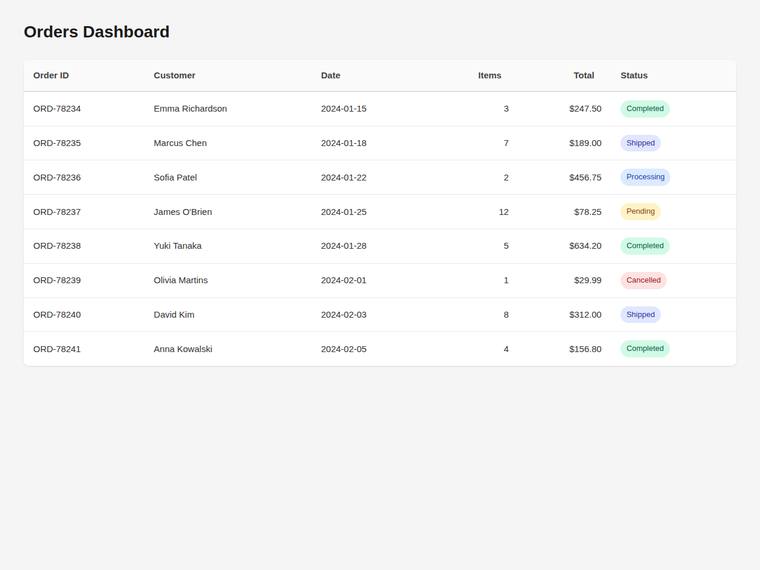Click Shipped badge for David Kim's order

[640, 315]
